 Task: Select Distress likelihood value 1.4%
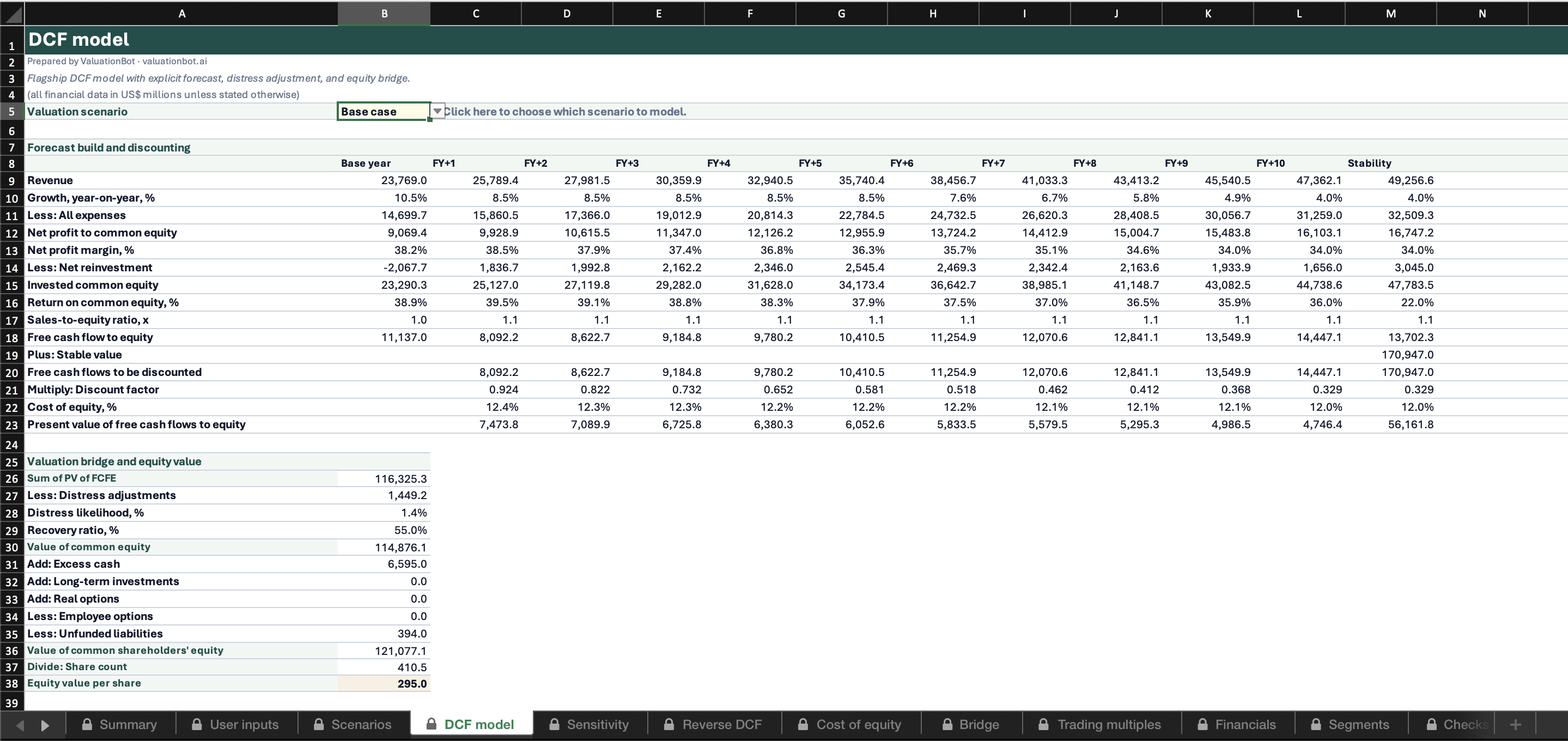384,513
